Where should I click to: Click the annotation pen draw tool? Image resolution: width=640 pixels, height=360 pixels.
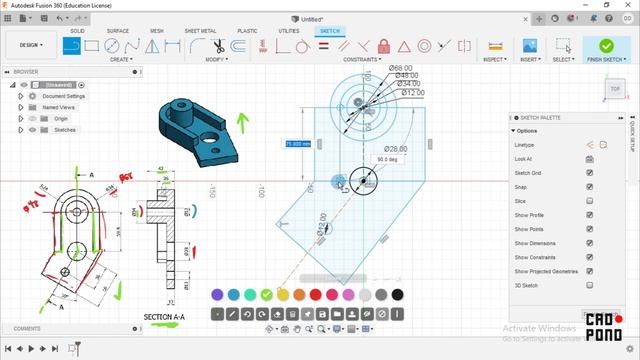(x=232, y=314)
